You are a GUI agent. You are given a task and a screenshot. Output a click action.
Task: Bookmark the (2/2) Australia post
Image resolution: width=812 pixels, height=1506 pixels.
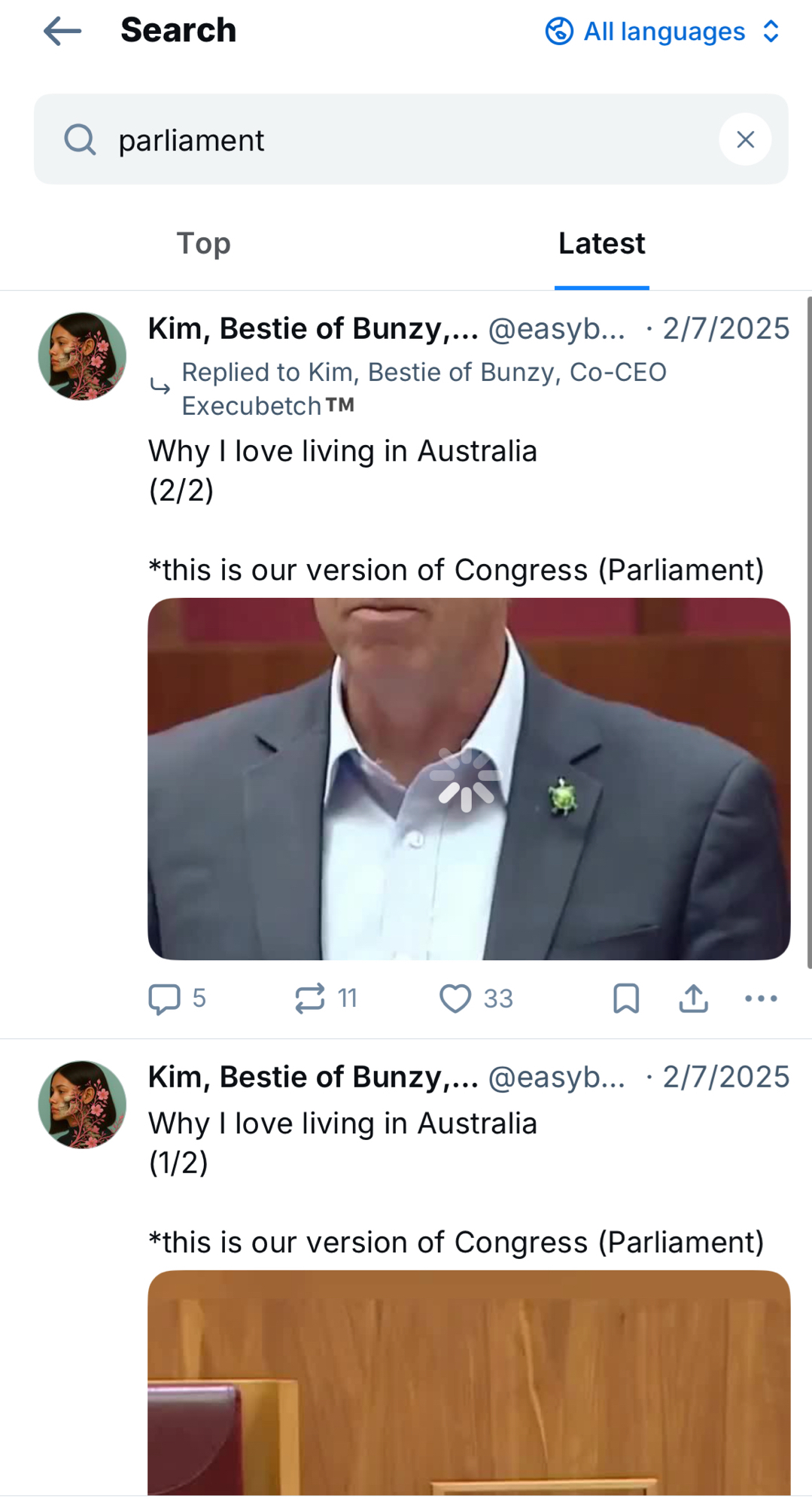click(626, 998)
